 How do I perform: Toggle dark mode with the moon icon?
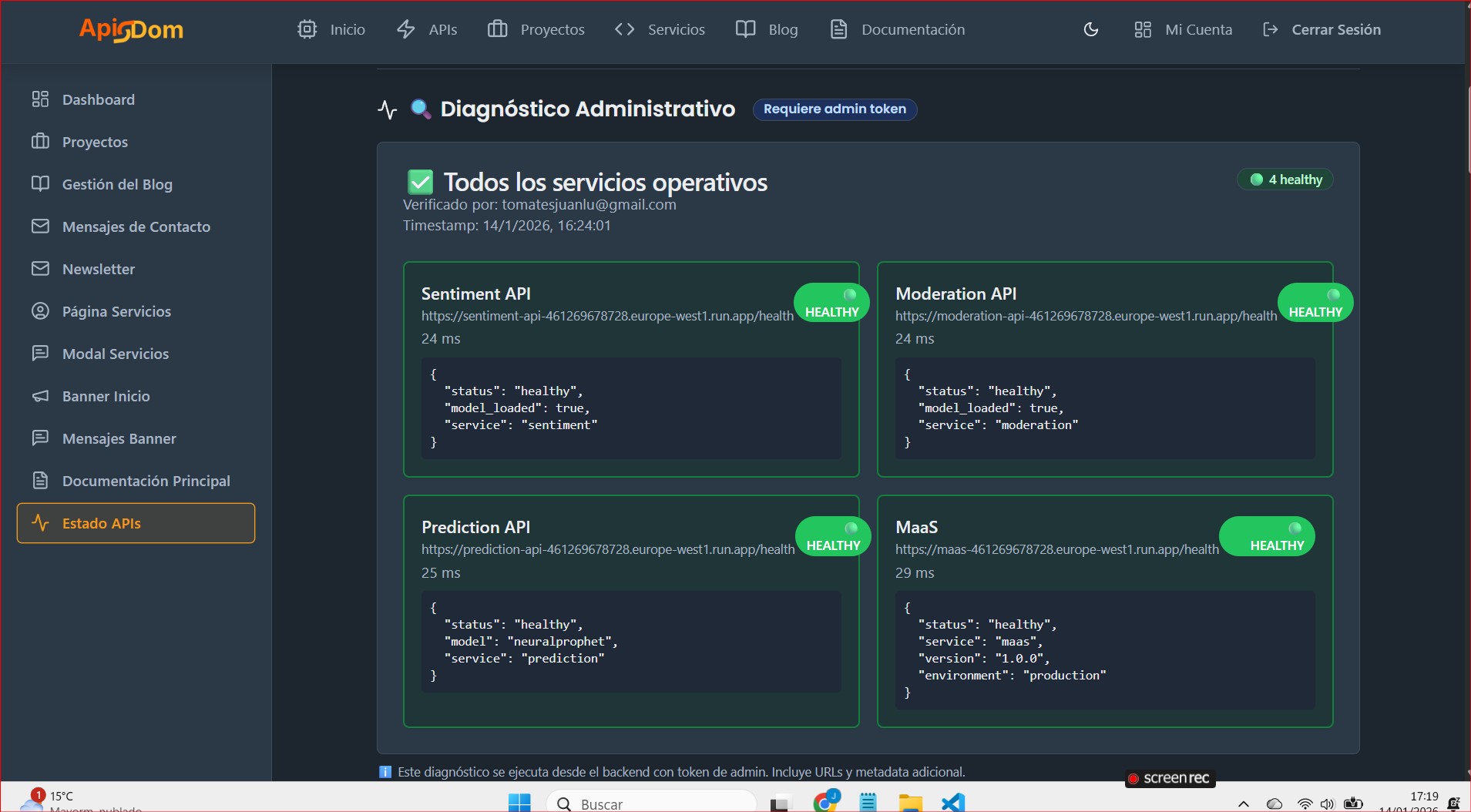point(1090,29)
